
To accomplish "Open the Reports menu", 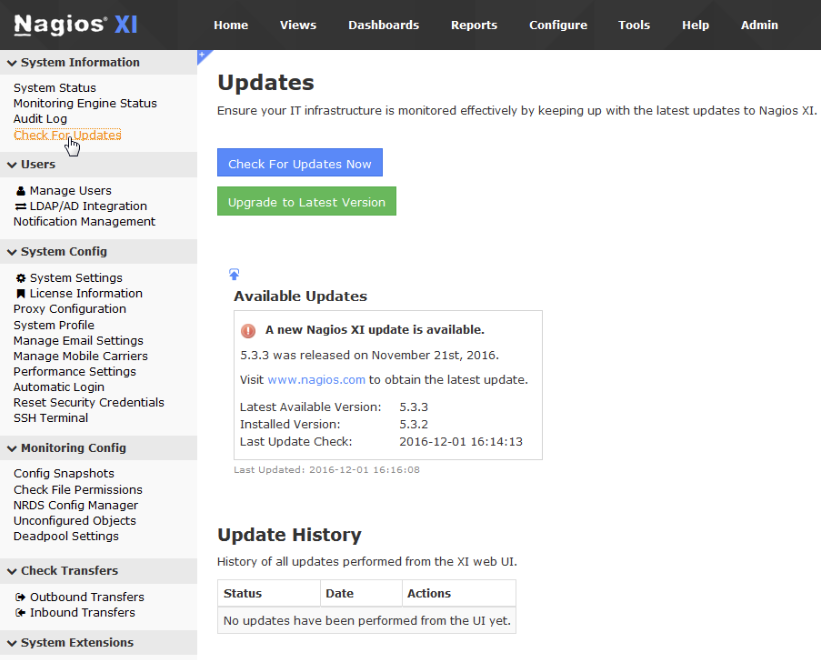I will click(x=474, y=25).
